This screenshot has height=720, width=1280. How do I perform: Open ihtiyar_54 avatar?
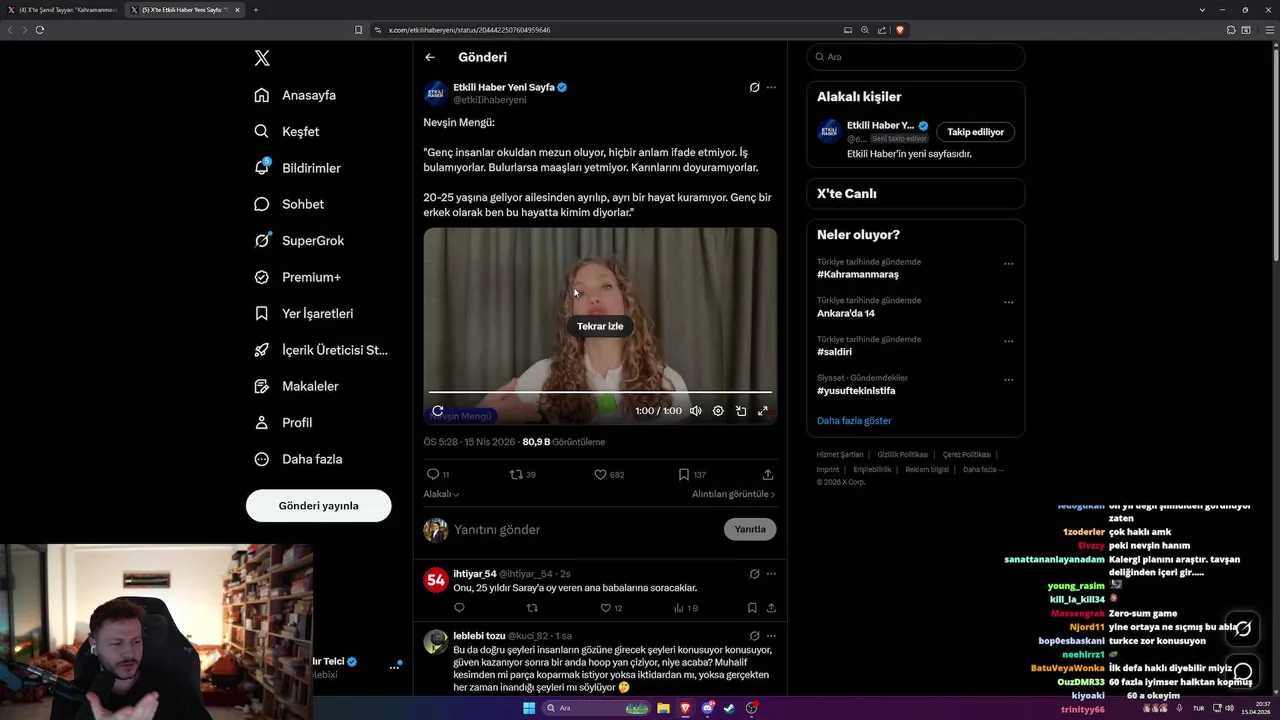[436, 580]
